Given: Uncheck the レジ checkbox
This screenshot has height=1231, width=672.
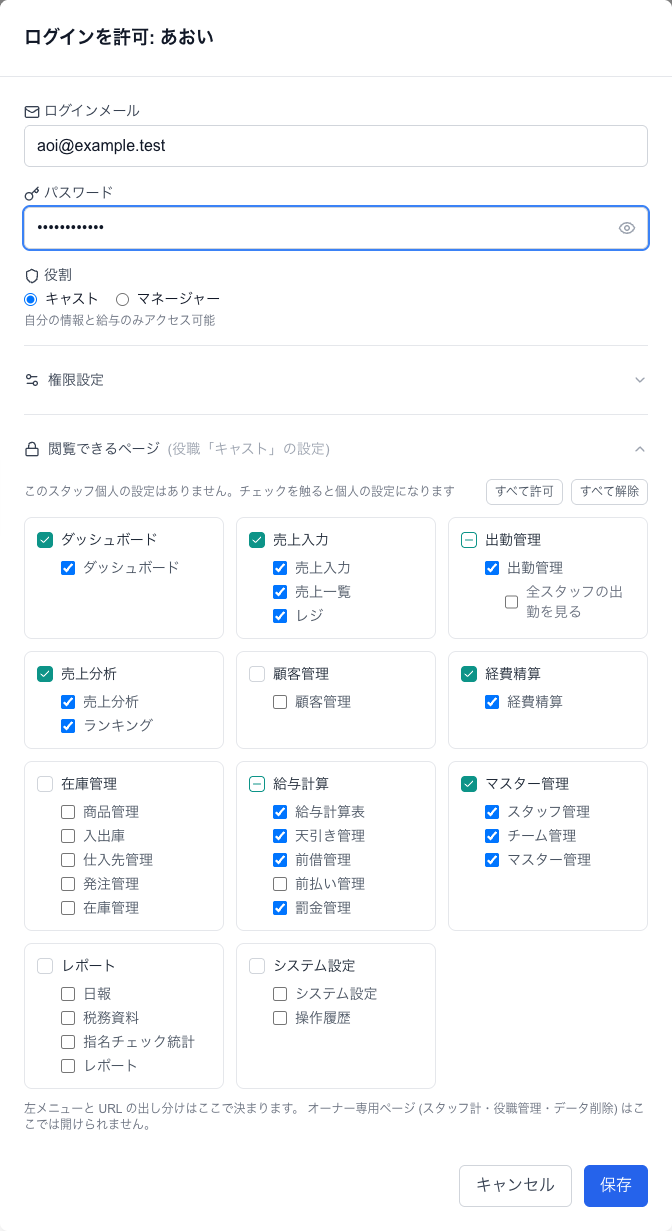Looking at the screenshot, I should [280, 616].
